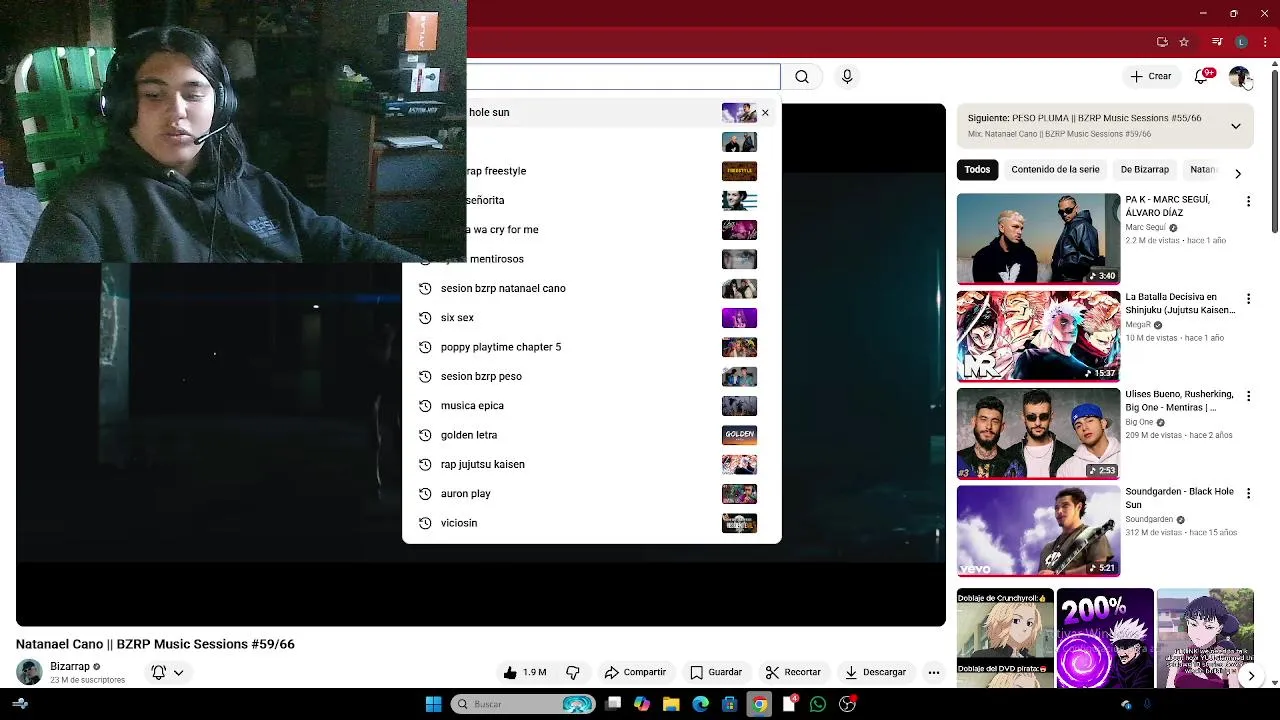Image resolution: width=1280 pixels, height=720 pixels.
Task: Choose 'sesion bzrp natanael cano' suggestion
Action: [591, 289]
